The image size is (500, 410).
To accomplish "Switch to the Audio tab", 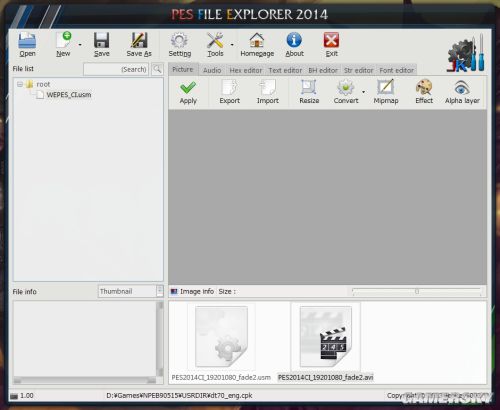I will coord(212,70).
